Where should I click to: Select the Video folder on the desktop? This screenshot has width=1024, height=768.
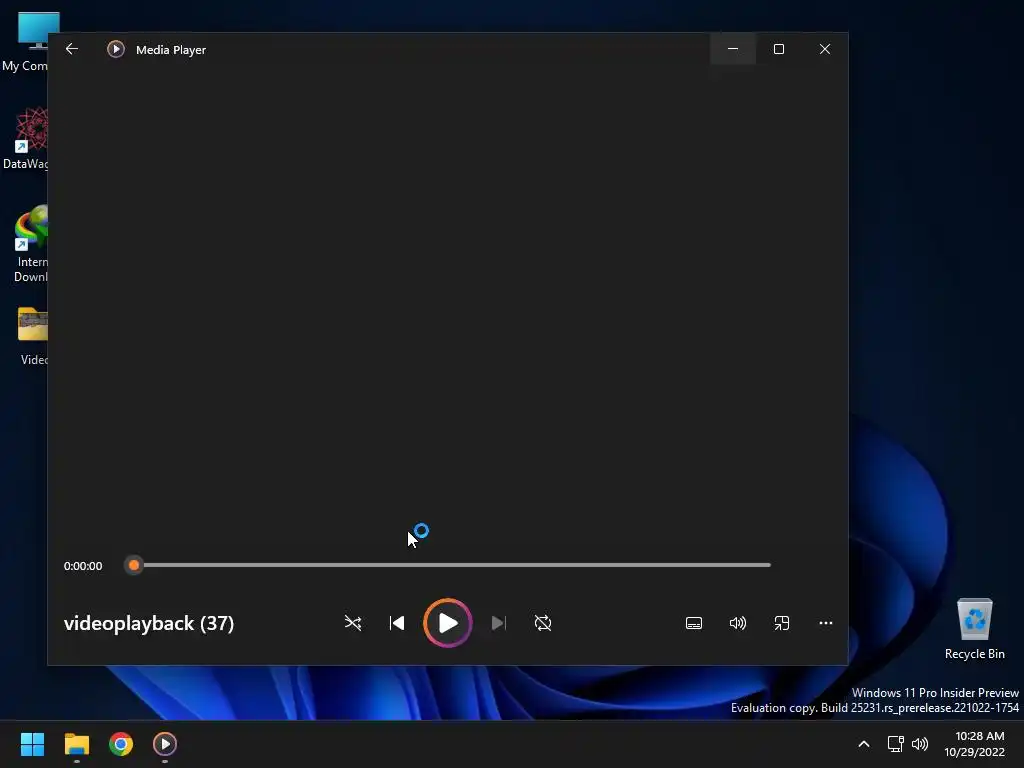click(33, 336)
